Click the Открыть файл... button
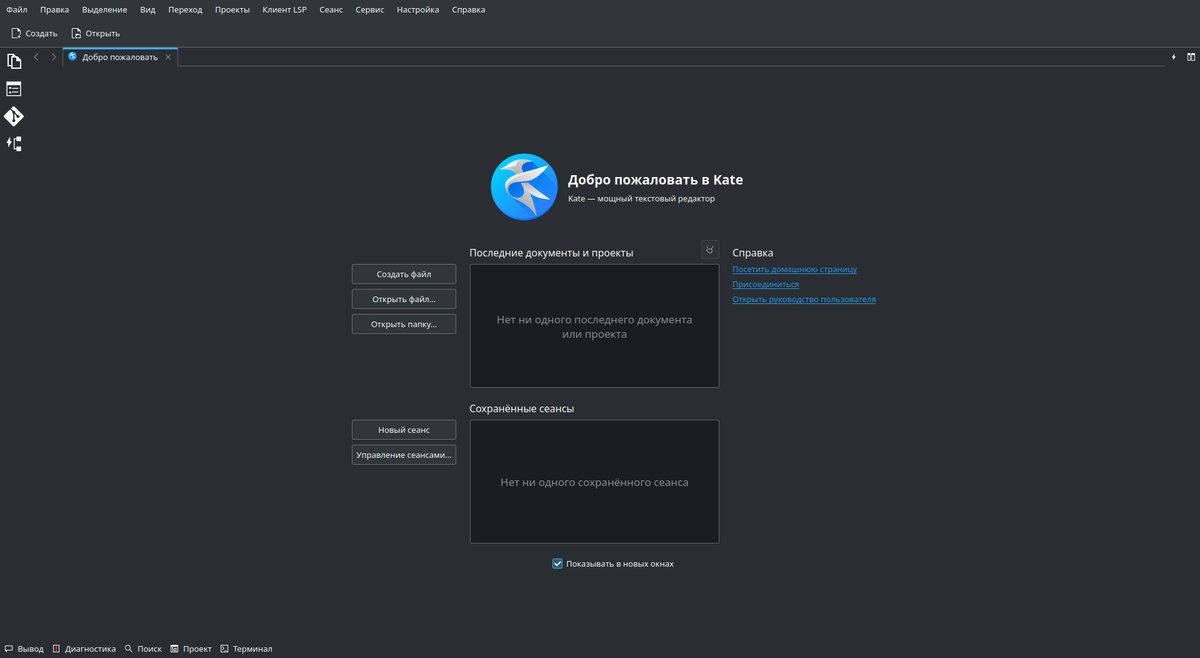The image size is (1200, 658). pyautogui.click(x=404, y=299)
